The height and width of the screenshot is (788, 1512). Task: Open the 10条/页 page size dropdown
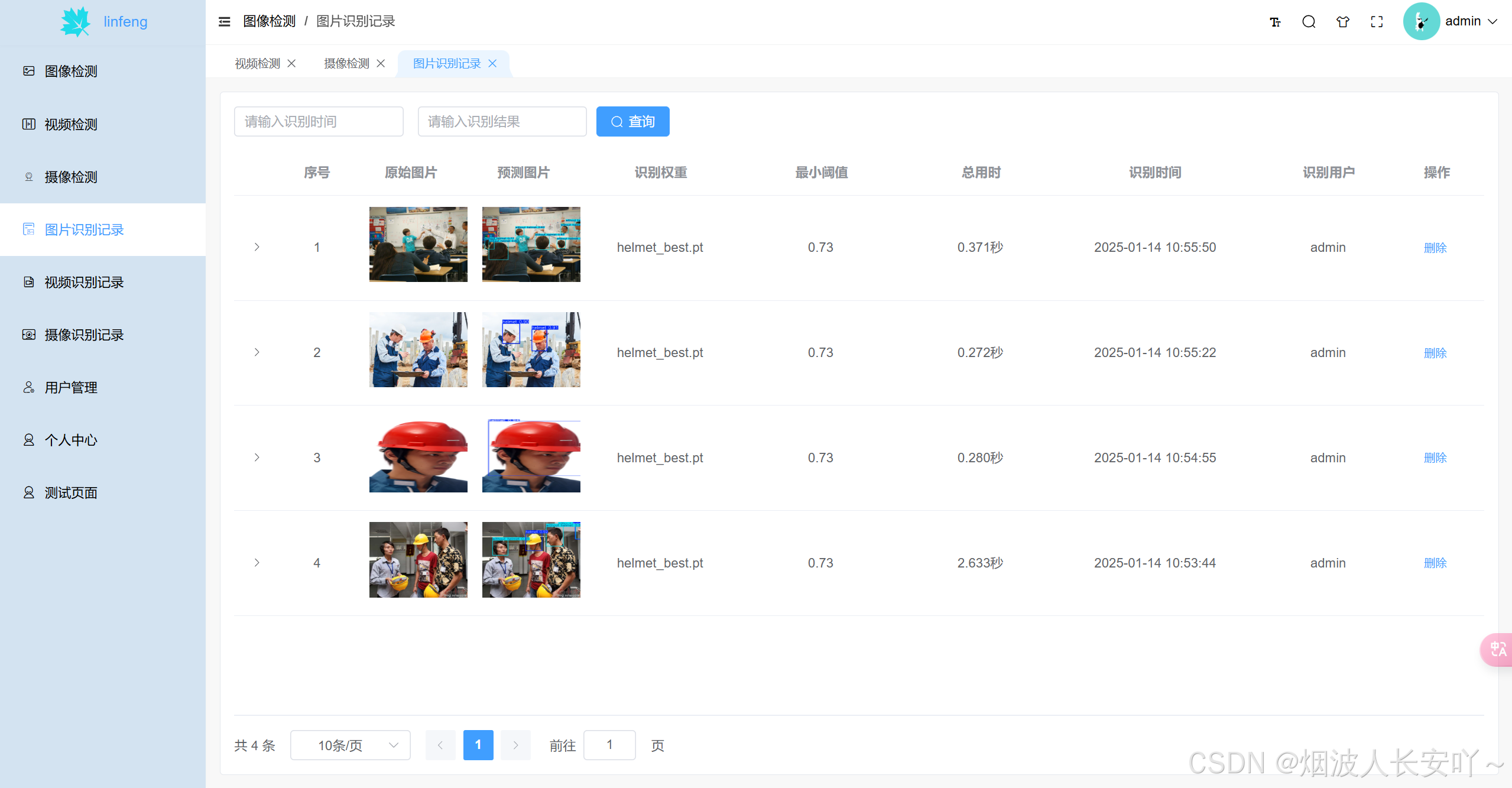coord(351,745)
